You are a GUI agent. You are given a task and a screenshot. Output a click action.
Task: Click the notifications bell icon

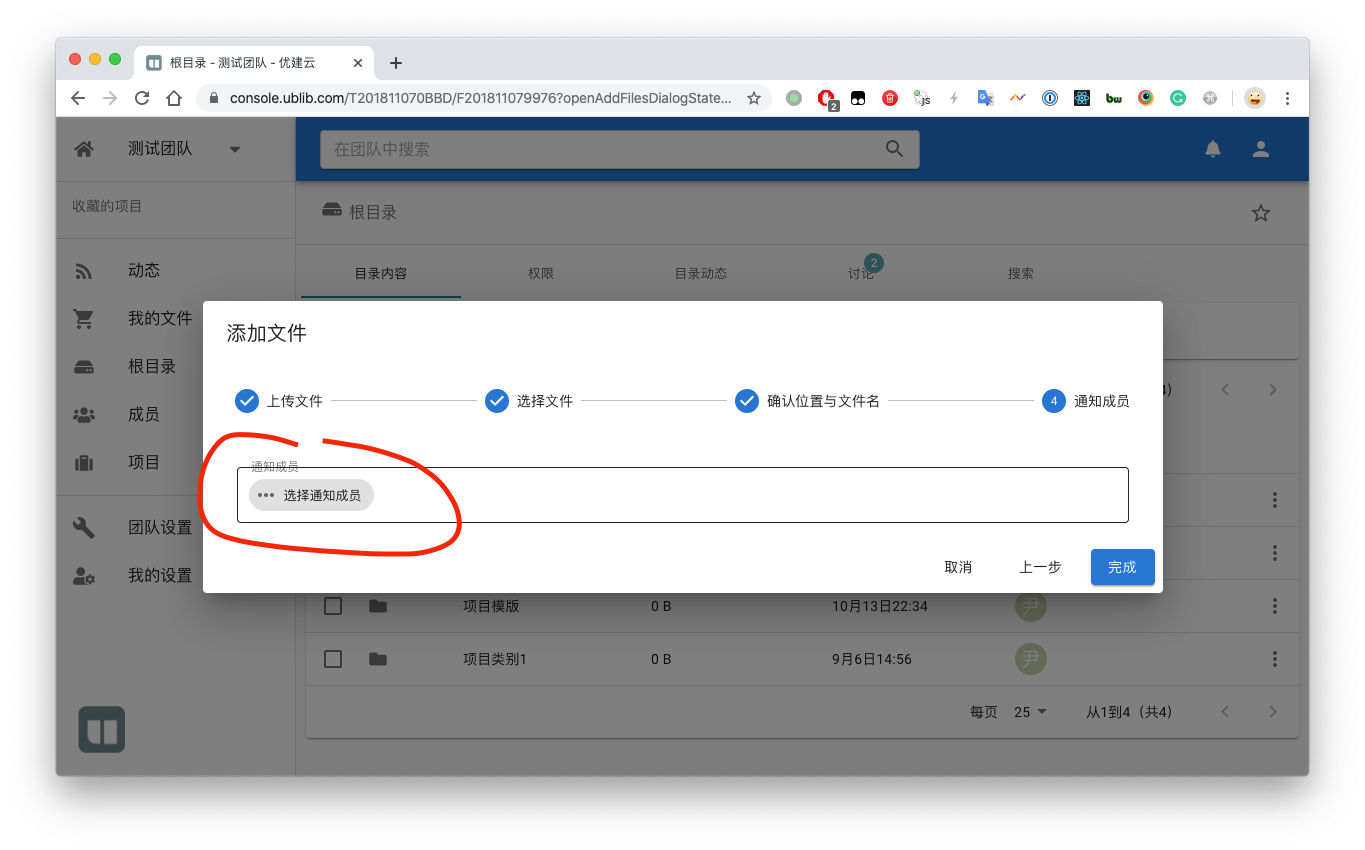click(1213, 149)
